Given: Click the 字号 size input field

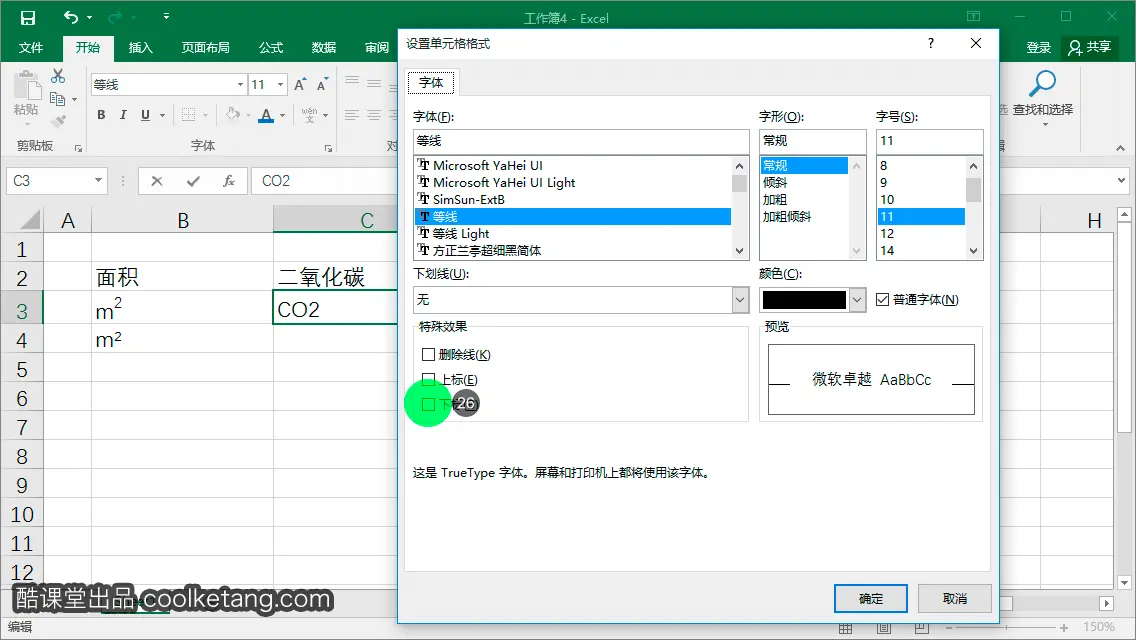Looking at the screenshot, I should tap(930, 141).
